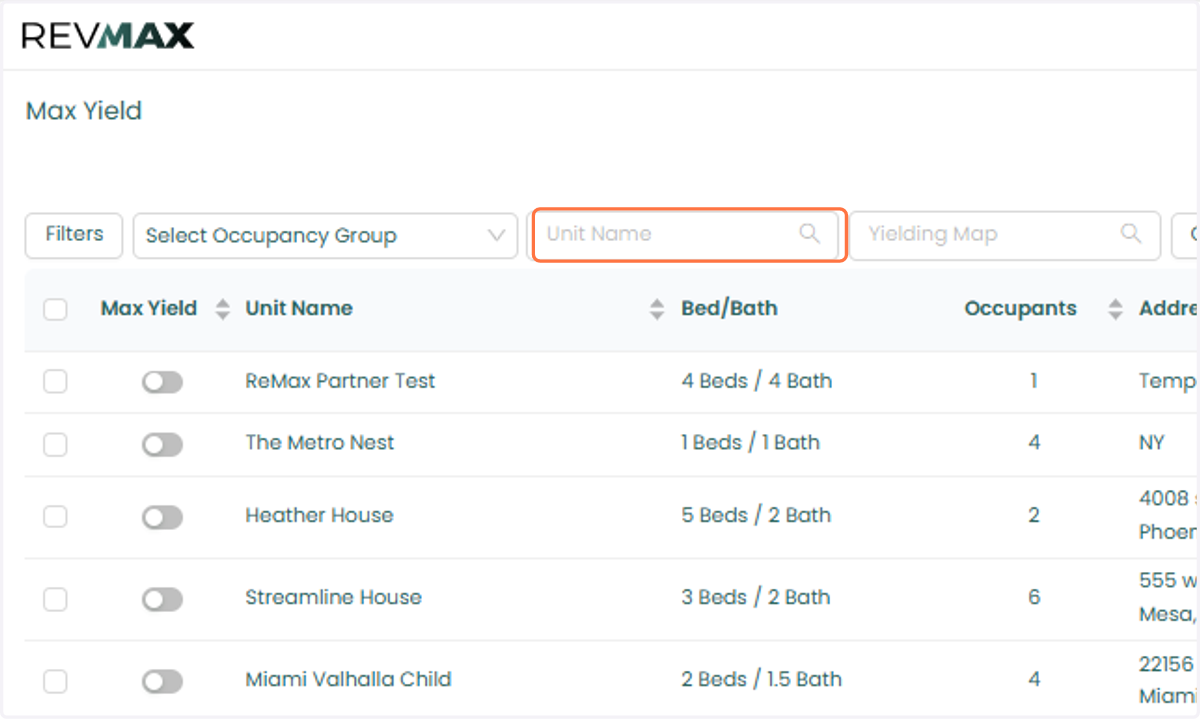Image resolution: width=1200 pixels, height=719 pixels.
Task: Click 4 Beds / 4 Bath cell
Action: (757, 381)
